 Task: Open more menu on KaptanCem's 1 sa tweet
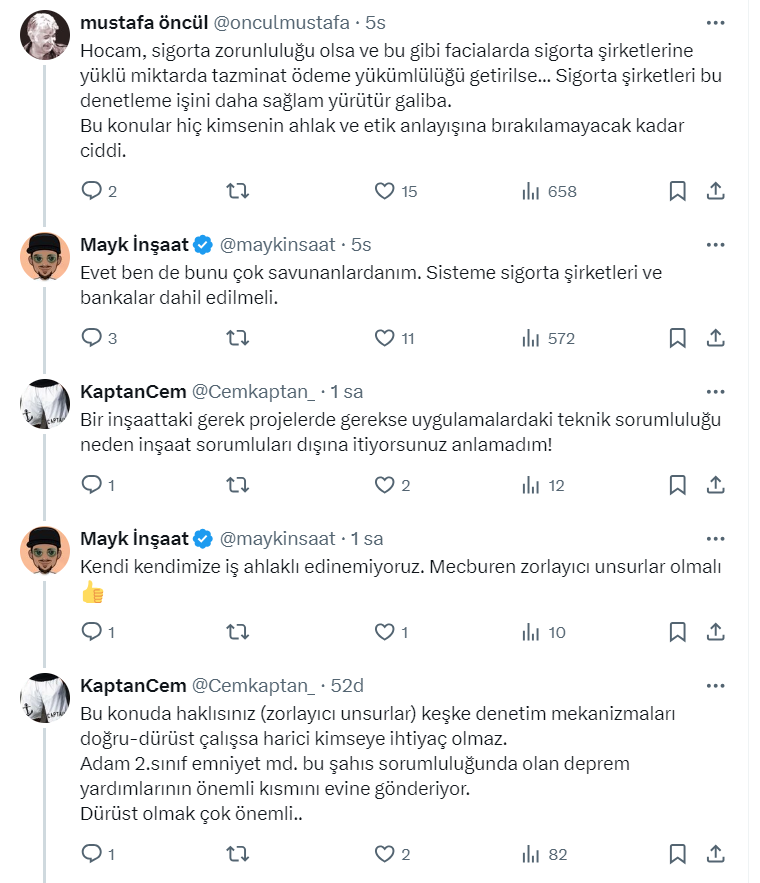716,391
